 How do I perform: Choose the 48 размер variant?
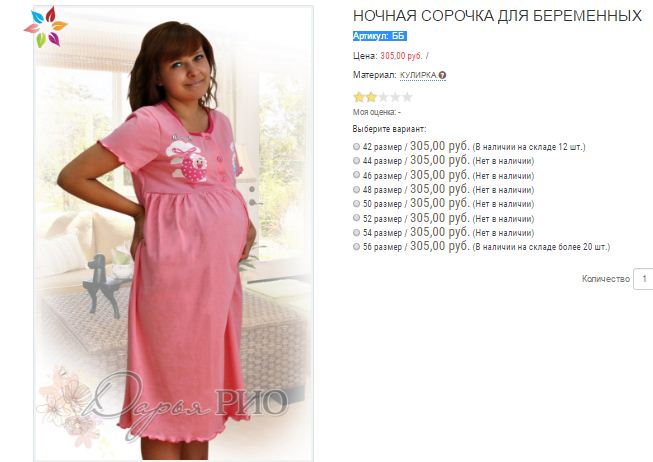pos(356,190)
